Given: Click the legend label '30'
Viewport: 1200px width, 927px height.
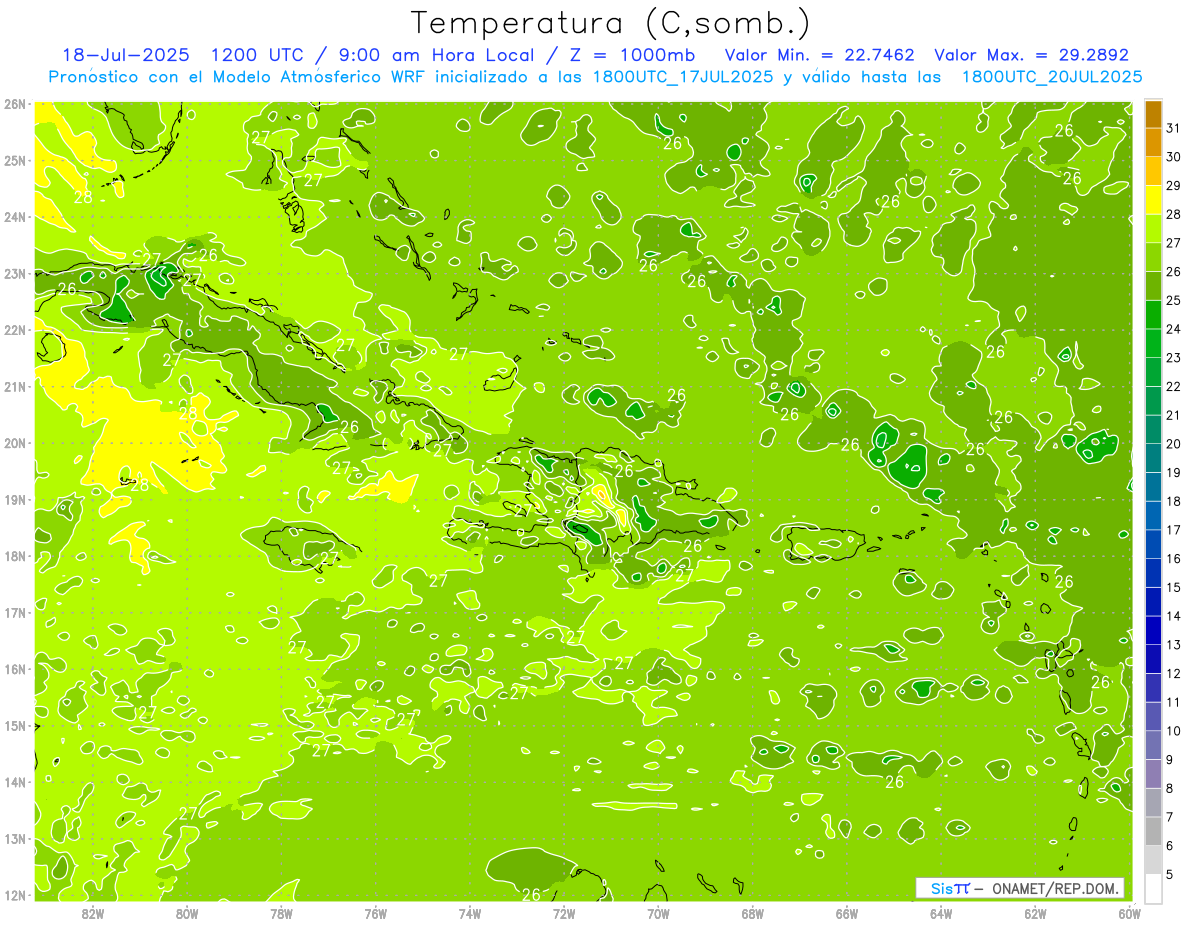Looking at the screenshot, I should (x=1173, y=157).
